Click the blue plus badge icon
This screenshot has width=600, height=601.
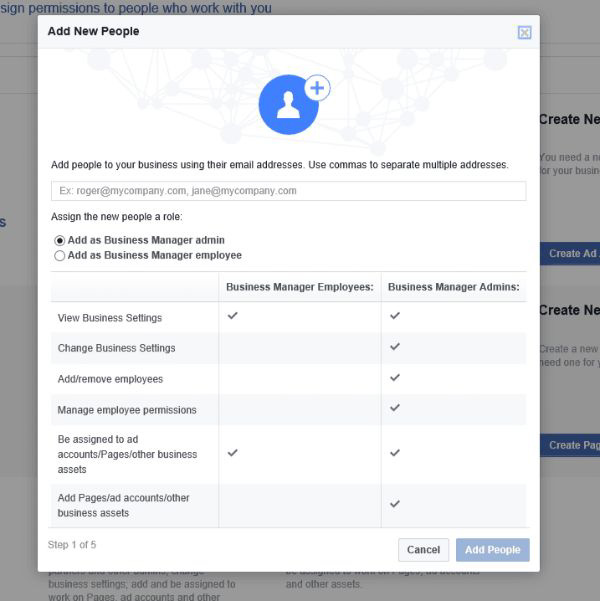[317, 88]
